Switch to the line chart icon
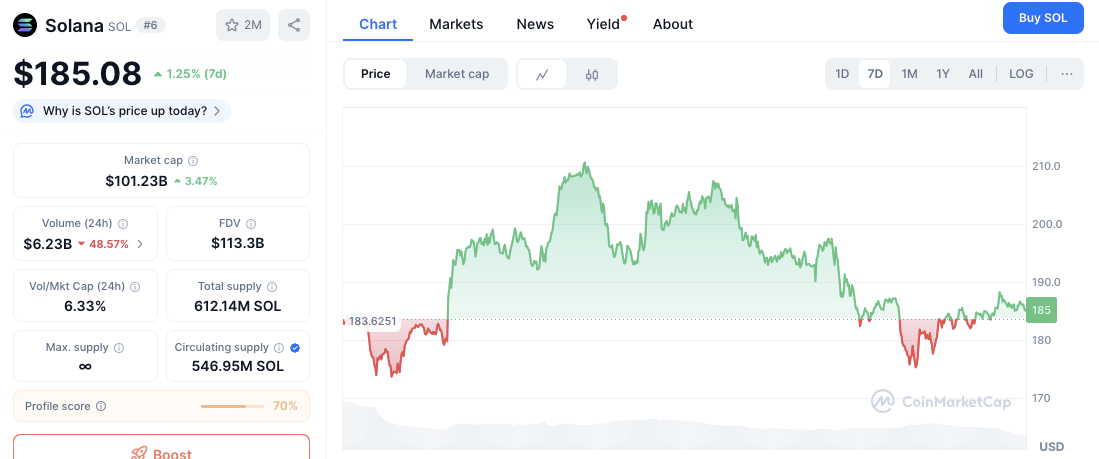This screenshot has width=1099, height=459. coord(542,74)
